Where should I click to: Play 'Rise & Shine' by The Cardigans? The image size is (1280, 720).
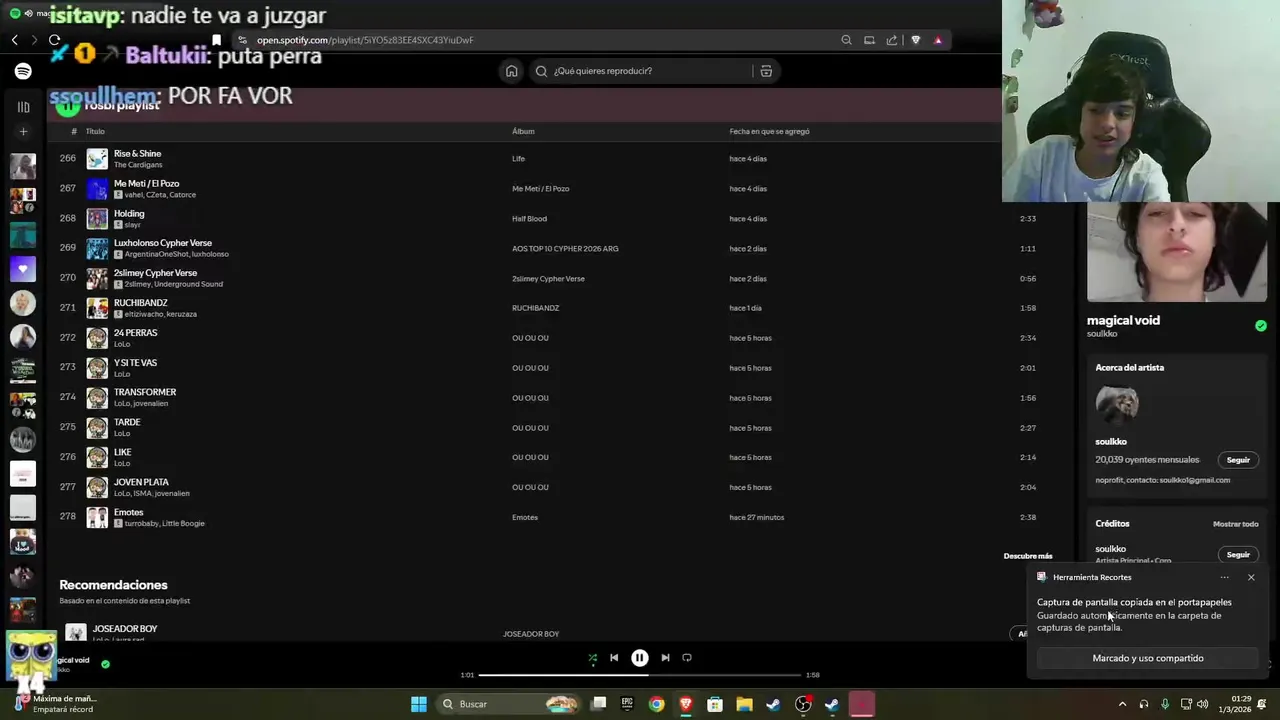[137, 154]
